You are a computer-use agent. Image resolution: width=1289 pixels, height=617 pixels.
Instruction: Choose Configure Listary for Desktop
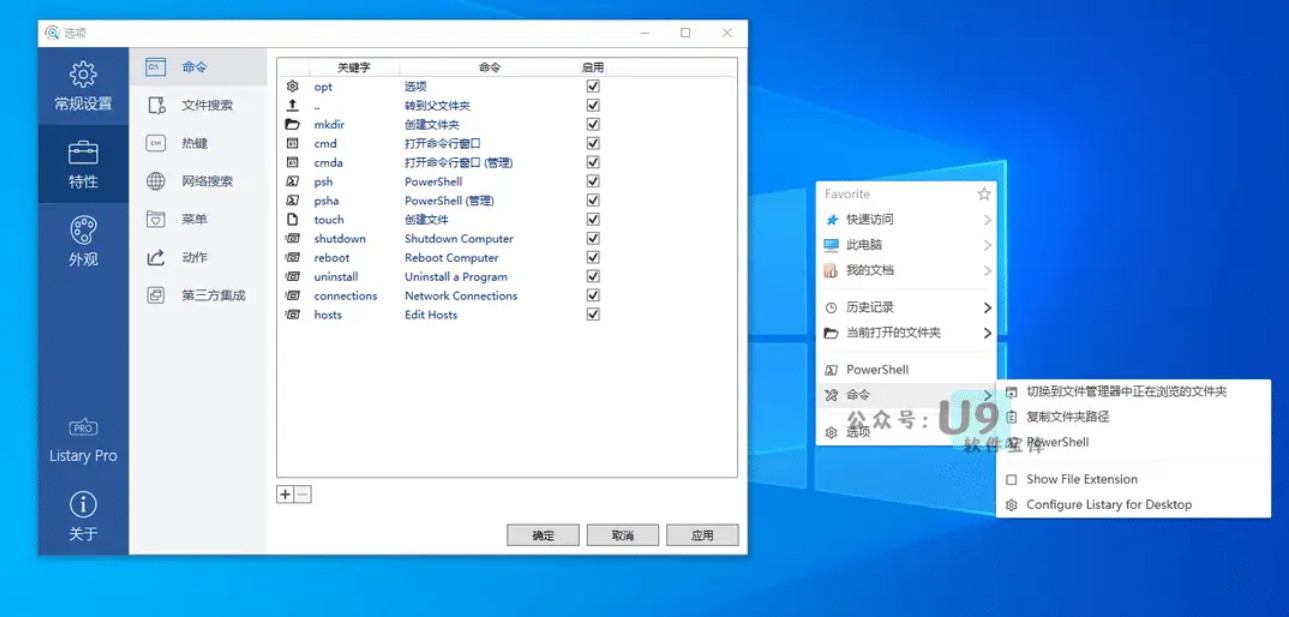(1109, 504)
